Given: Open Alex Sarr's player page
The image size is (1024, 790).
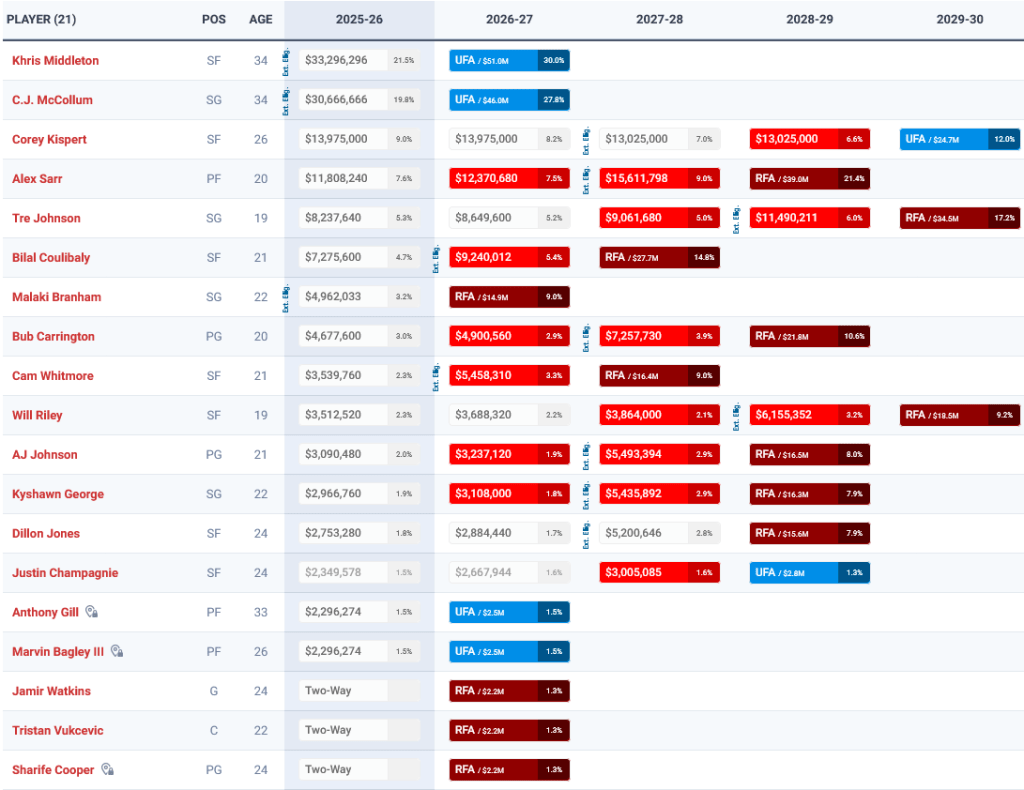Looking at the screenshot, I should 38,179.
